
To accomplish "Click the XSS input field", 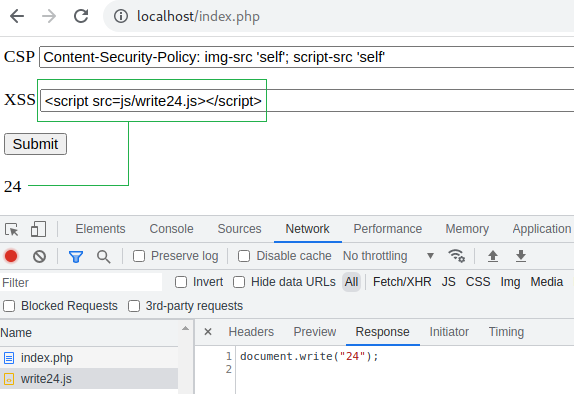I will pyautogui.click(x=307, y=100).
